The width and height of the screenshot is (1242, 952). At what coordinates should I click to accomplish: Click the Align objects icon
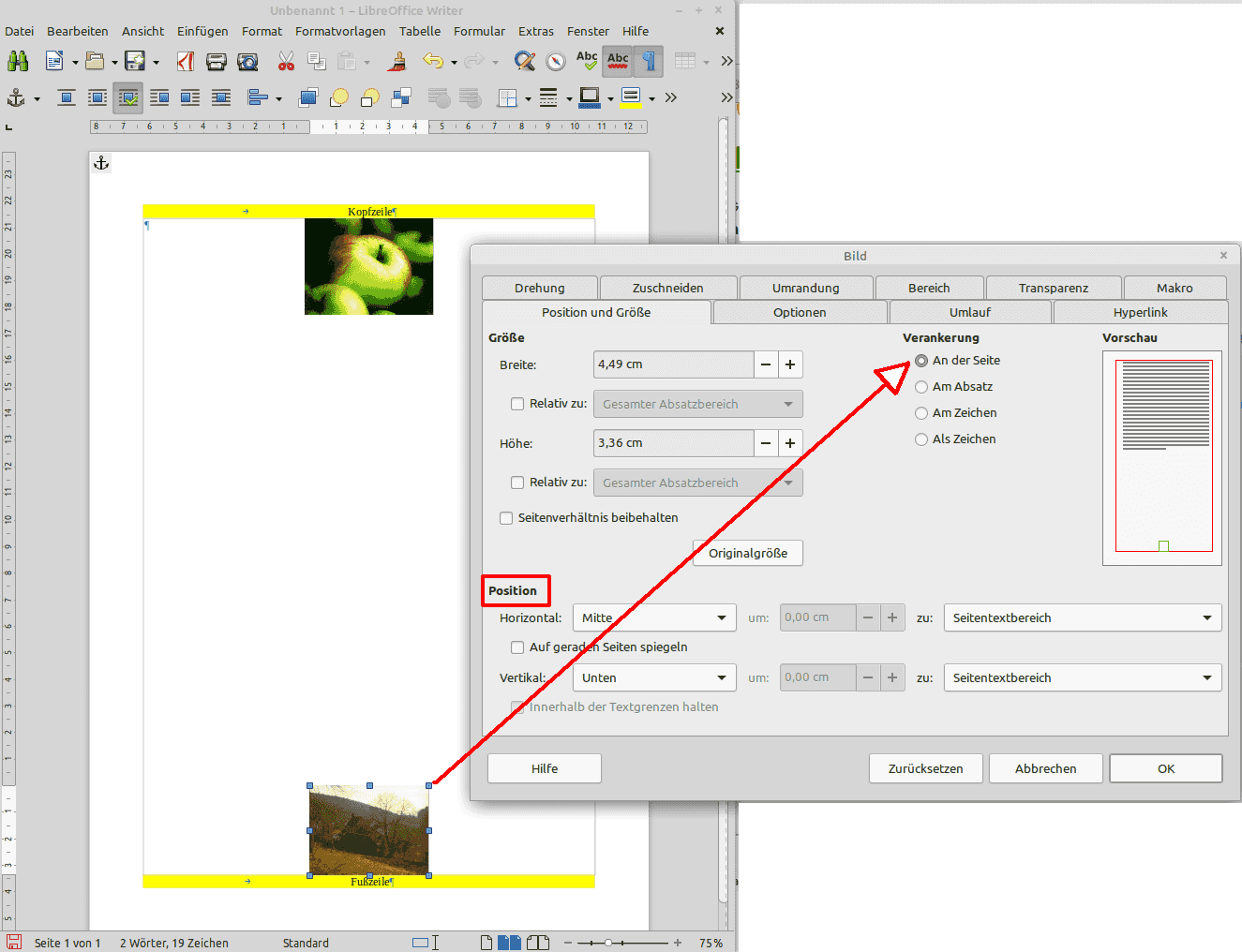coord(258,97)
